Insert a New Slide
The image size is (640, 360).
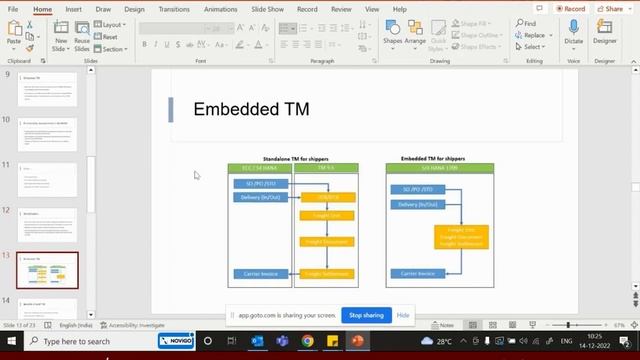tap(61, 36)
